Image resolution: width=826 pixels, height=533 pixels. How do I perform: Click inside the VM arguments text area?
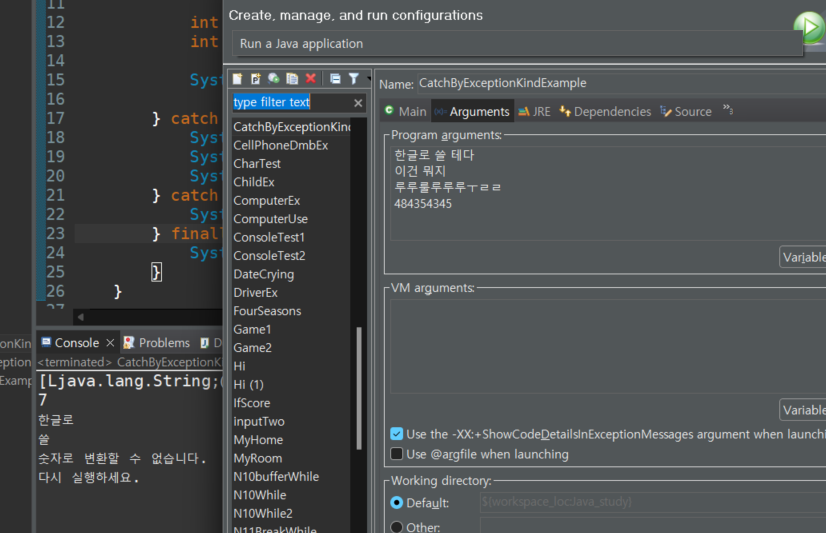pyautogui.click(x=608, y=347)
